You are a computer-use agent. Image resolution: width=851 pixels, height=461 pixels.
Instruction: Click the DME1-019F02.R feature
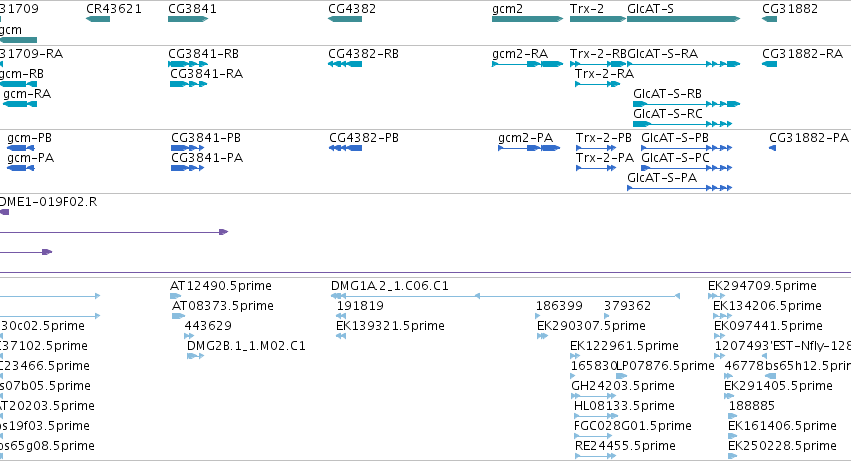click(4, 212)
